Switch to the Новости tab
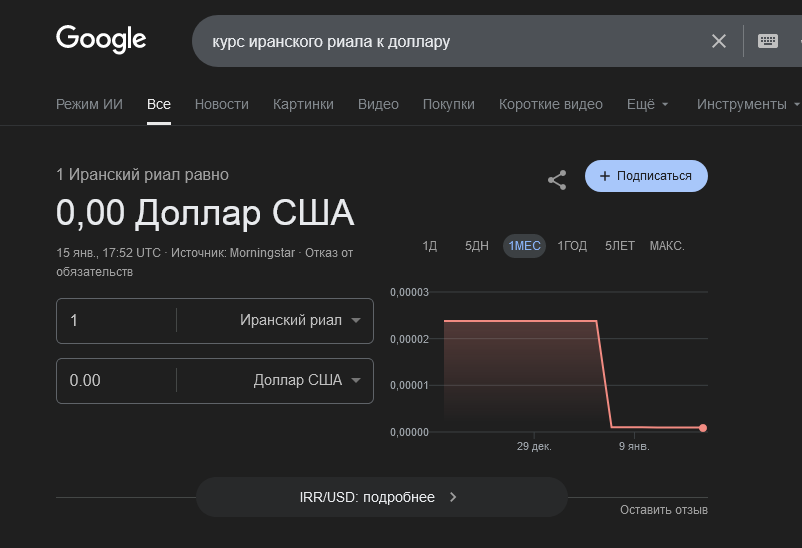 point(222,104)
